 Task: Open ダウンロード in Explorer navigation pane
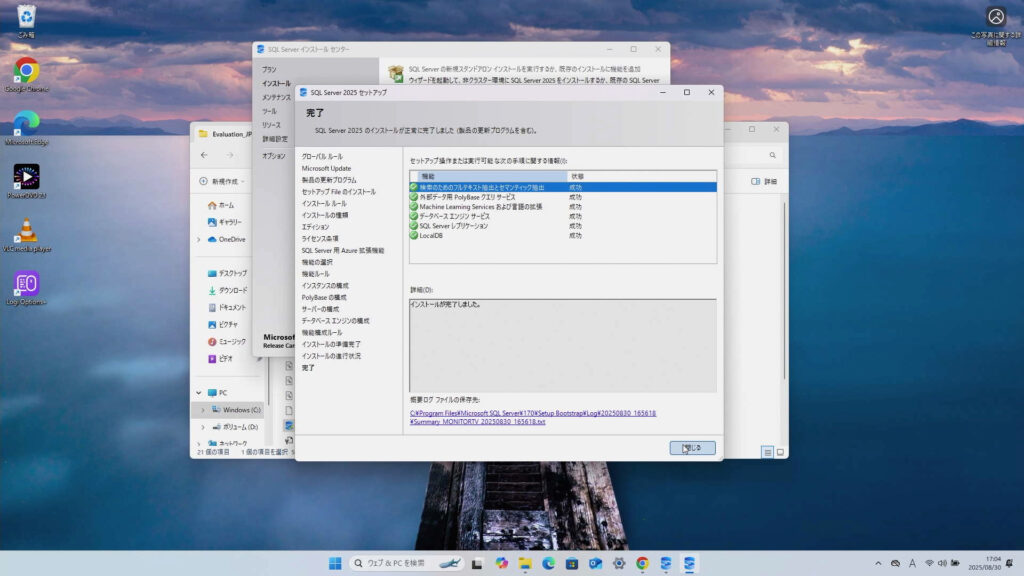click(x=227, y=291)
